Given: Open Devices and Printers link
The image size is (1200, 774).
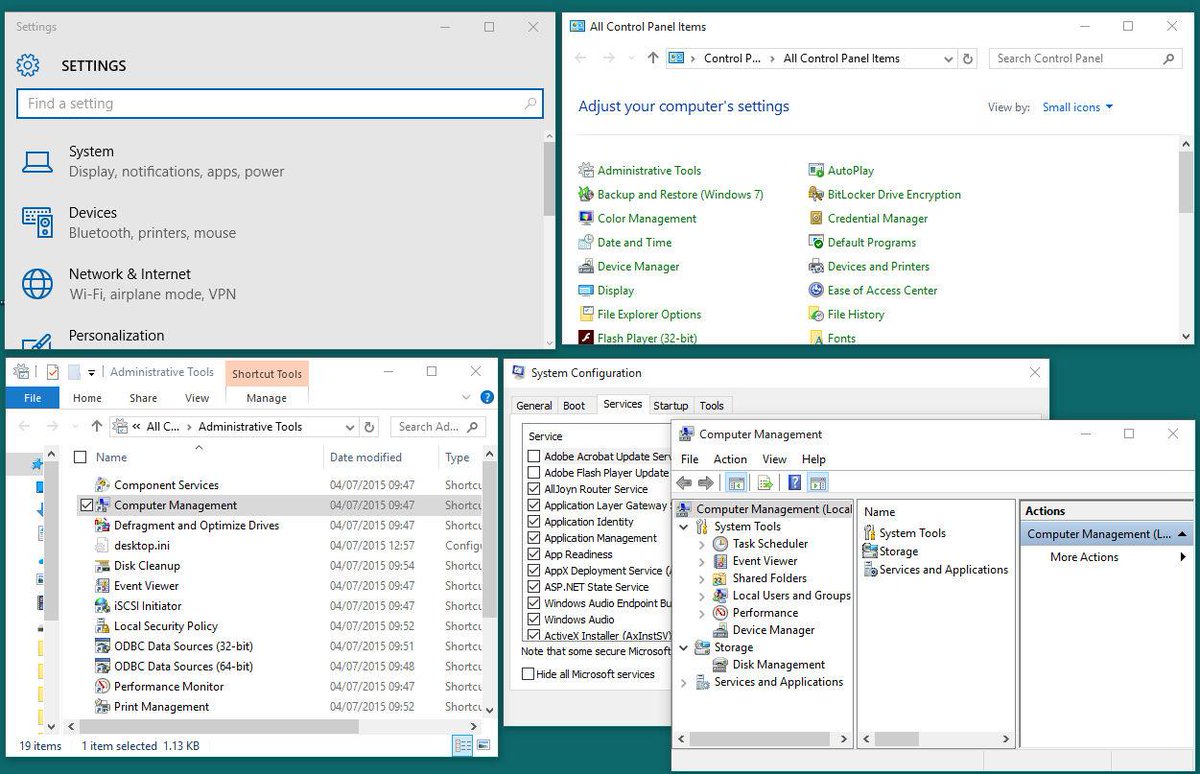Looking at the screenshot, I should [x=878, y=267].
